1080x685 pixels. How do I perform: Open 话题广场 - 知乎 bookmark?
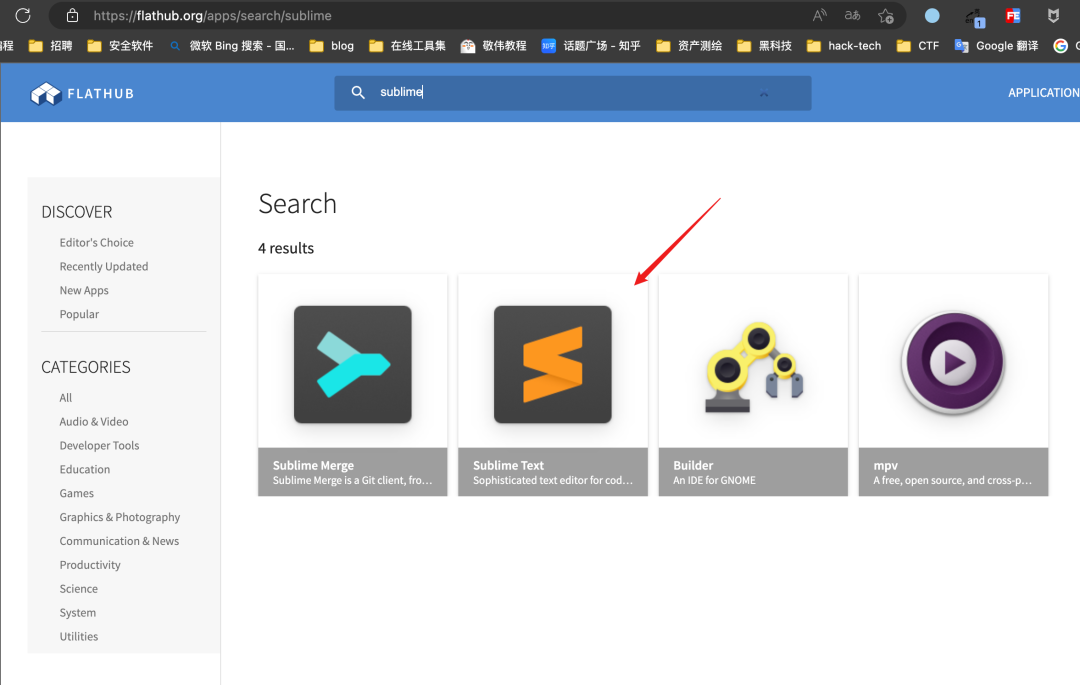591,45
